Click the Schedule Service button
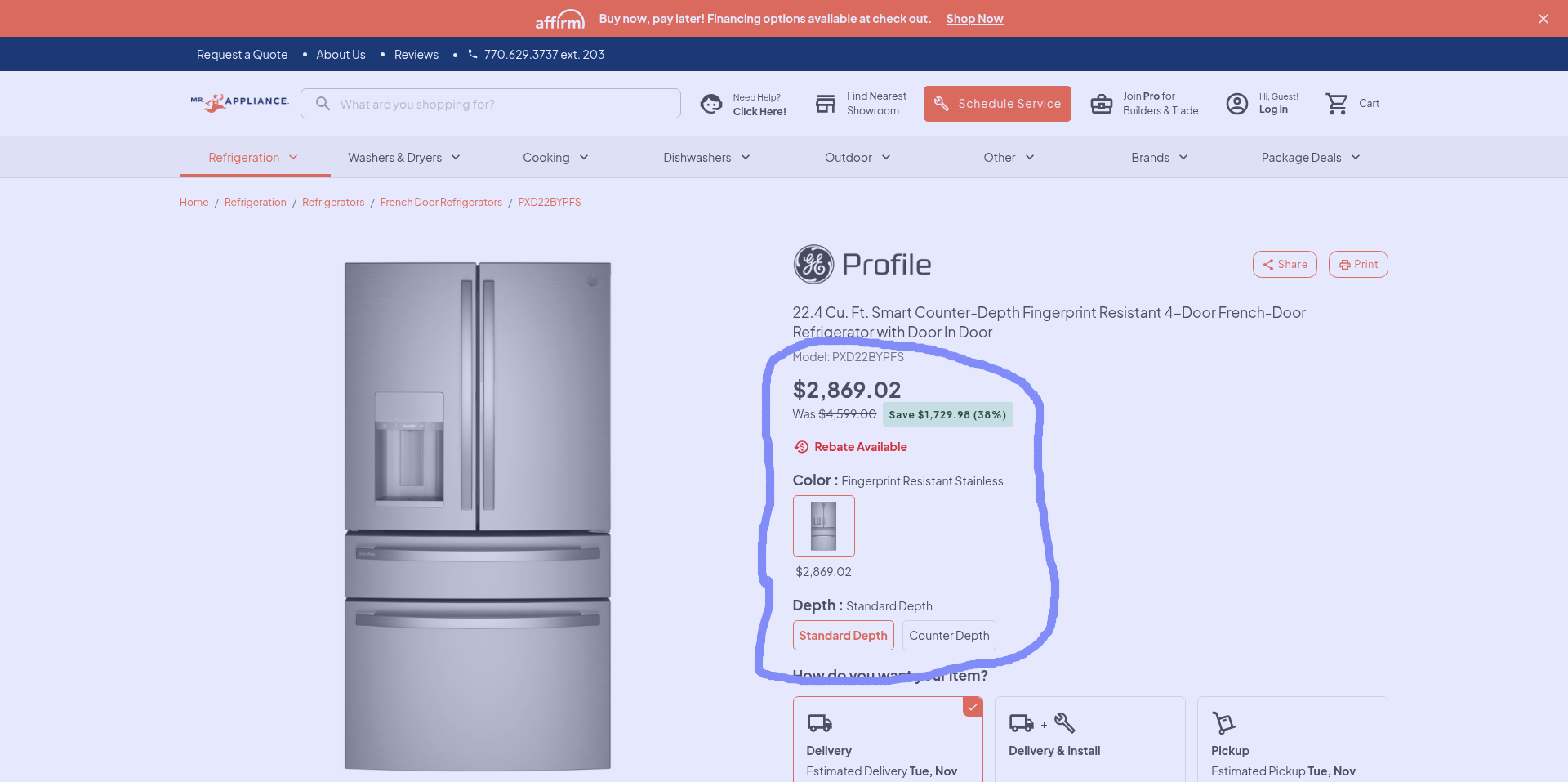This screenshot has height=782, width=1568. click(x=997, y=104)
